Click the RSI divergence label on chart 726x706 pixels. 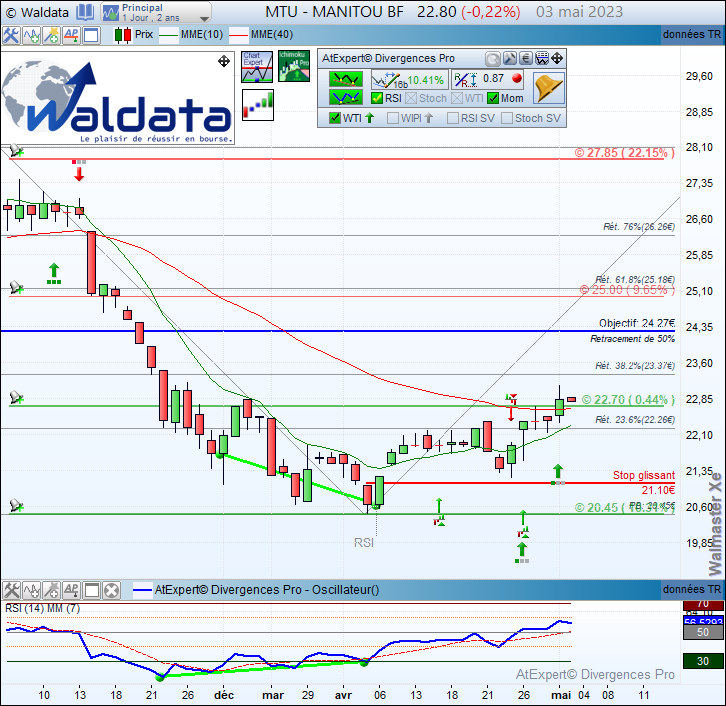pos(364,543)
